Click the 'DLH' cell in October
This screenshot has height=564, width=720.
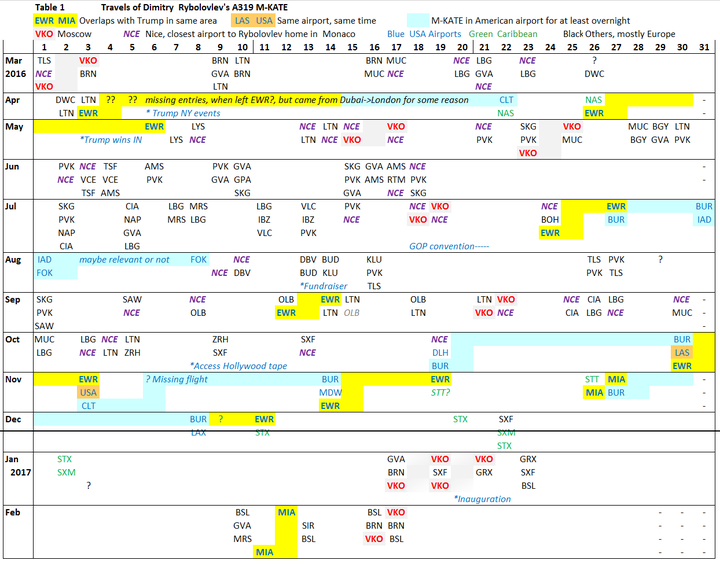(440, 353)
